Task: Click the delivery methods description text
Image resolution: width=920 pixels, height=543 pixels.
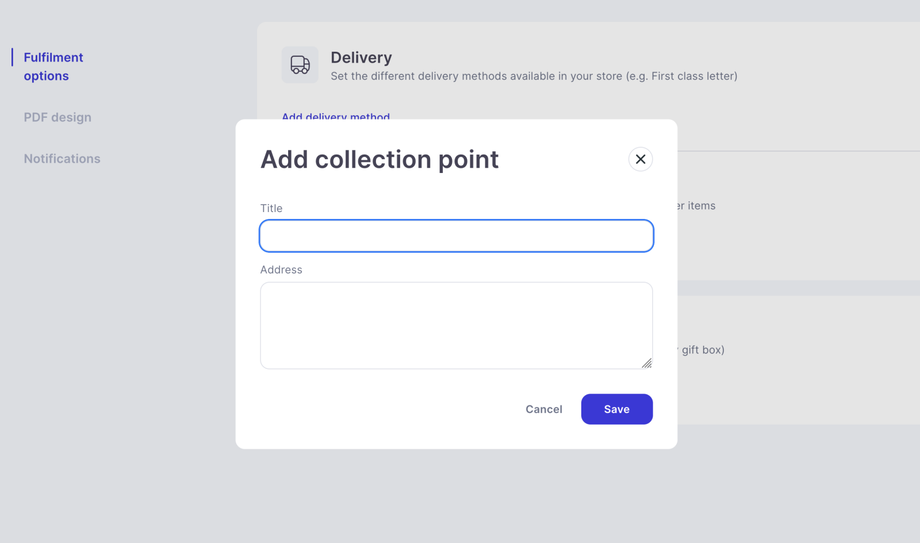Action: tap(534, 76)
